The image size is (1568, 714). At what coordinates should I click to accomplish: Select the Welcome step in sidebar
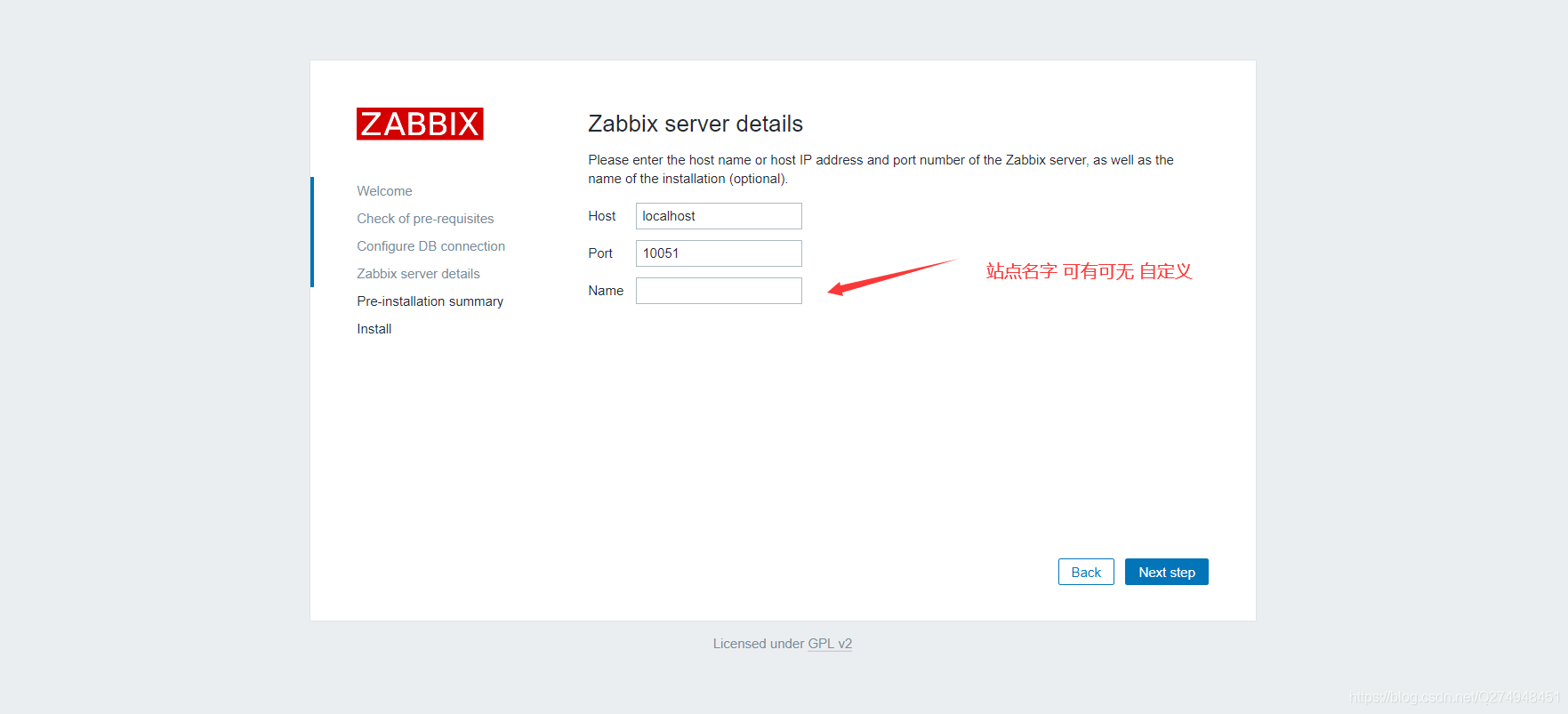384,191
